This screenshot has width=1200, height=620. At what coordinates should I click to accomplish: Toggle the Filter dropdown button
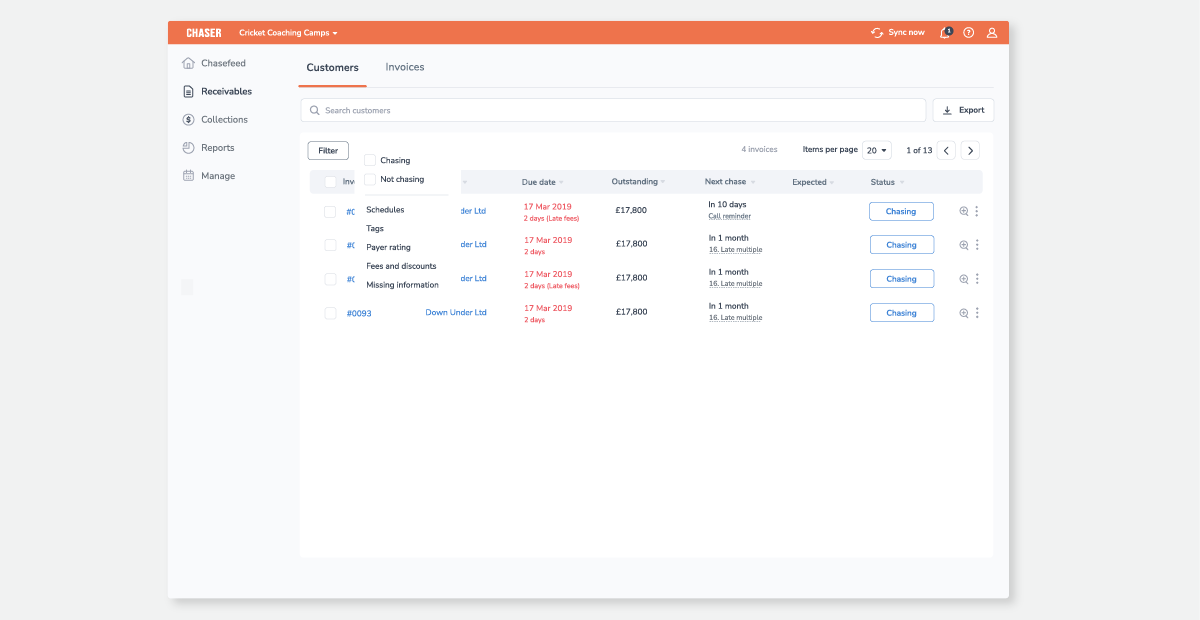coord(328,151)
